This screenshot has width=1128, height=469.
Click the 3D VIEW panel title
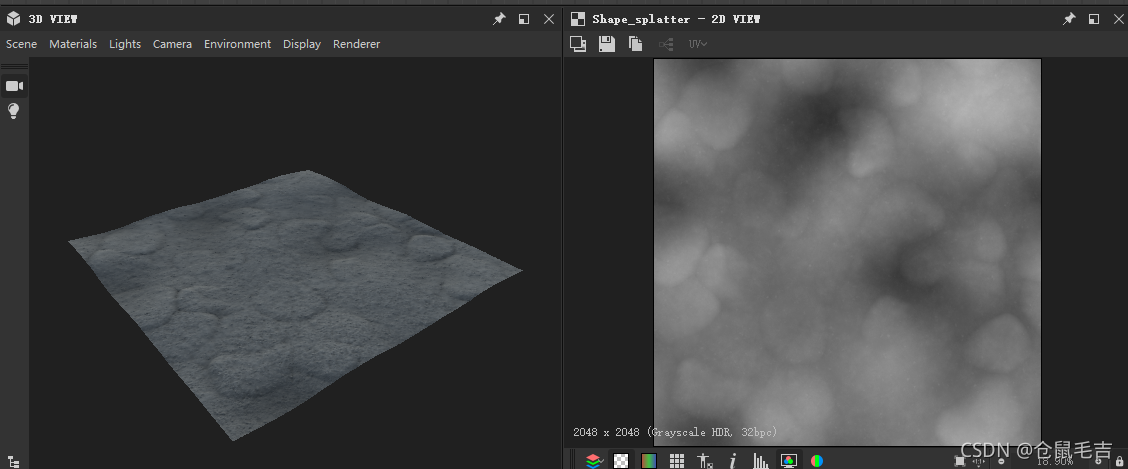click(53, 19)
